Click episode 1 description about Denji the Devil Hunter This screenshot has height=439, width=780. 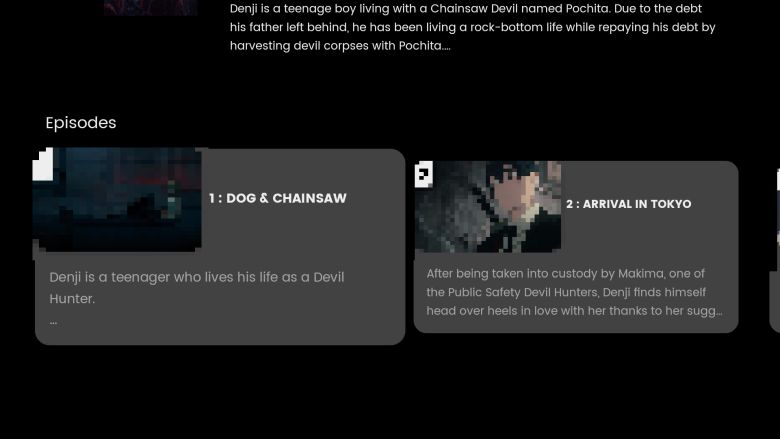point(197,288)
